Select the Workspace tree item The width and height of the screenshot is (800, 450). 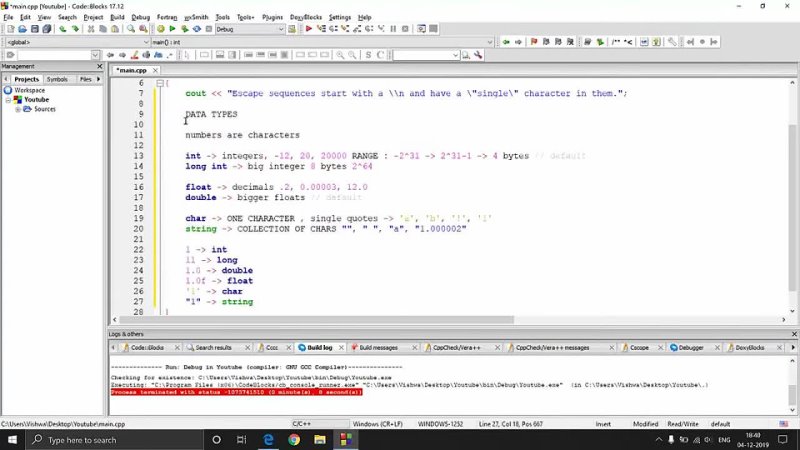click(29, 90)
